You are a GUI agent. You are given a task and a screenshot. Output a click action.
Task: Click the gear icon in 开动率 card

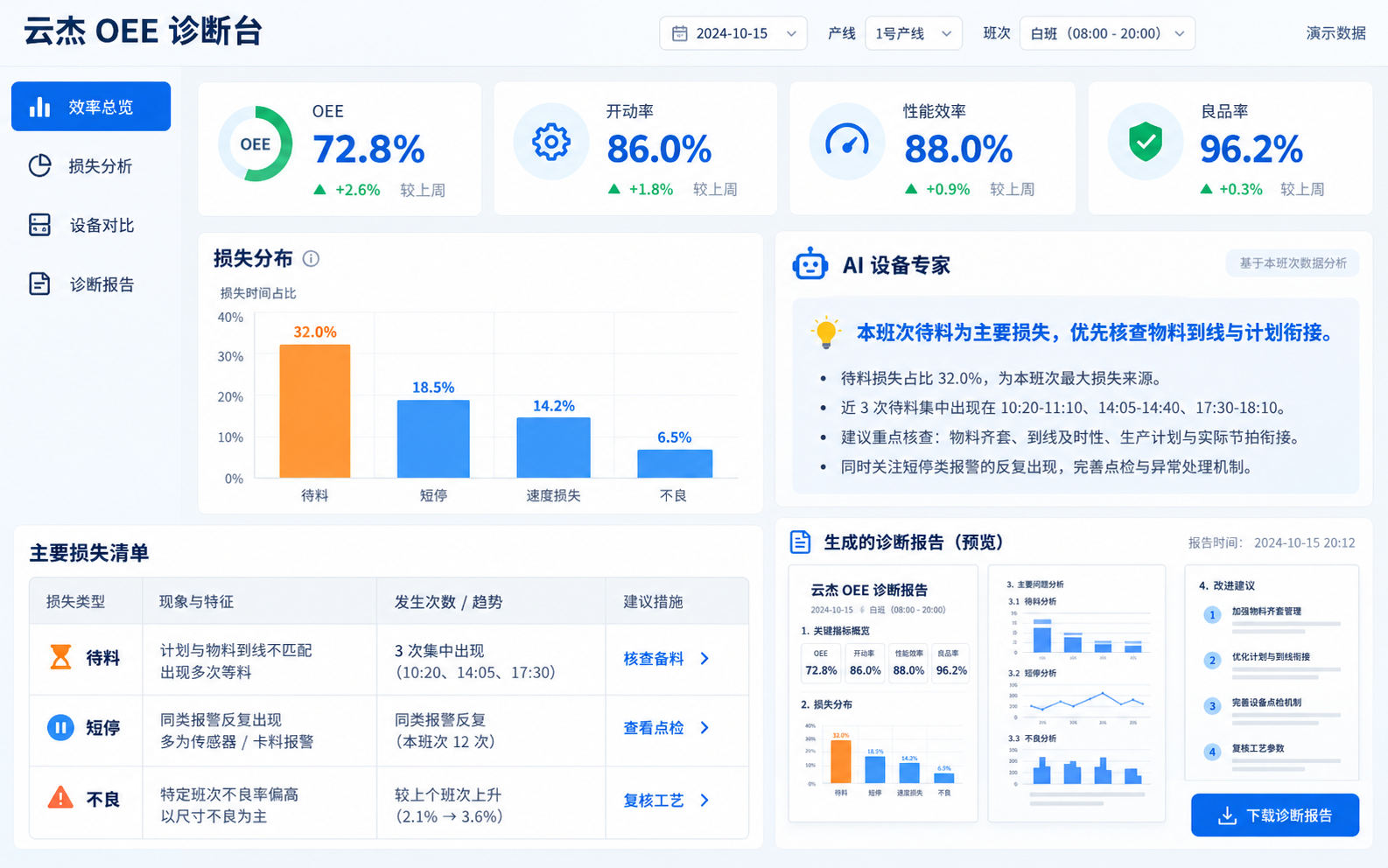(551, 142)
